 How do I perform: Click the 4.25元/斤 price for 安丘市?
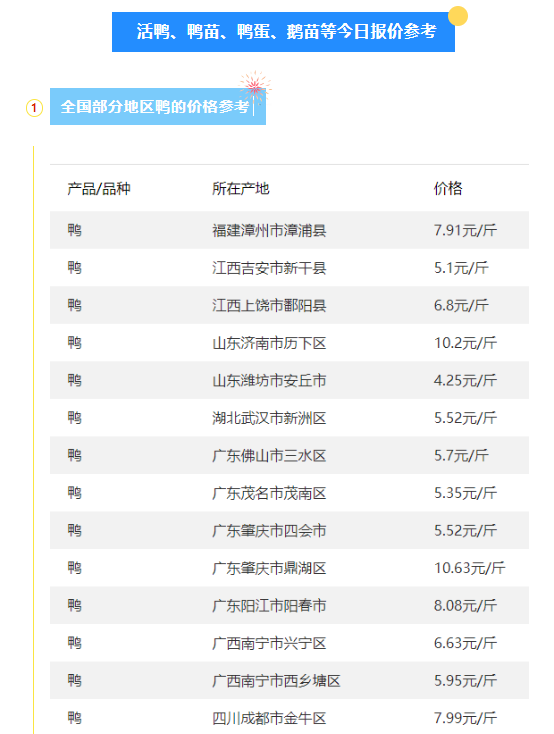[x=465, y=381]
